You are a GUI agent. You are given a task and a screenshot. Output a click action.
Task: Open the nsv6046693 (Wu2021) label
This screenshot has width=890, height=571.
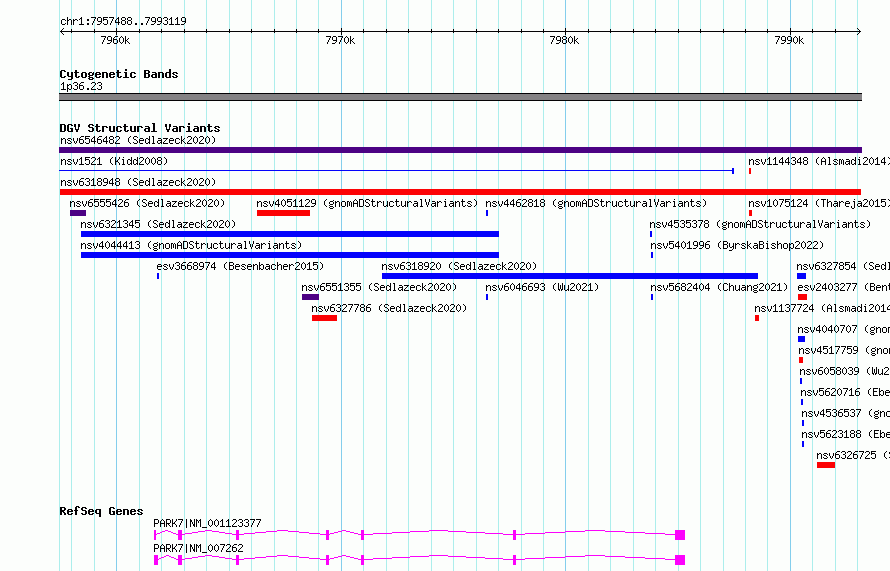[542, 287]
